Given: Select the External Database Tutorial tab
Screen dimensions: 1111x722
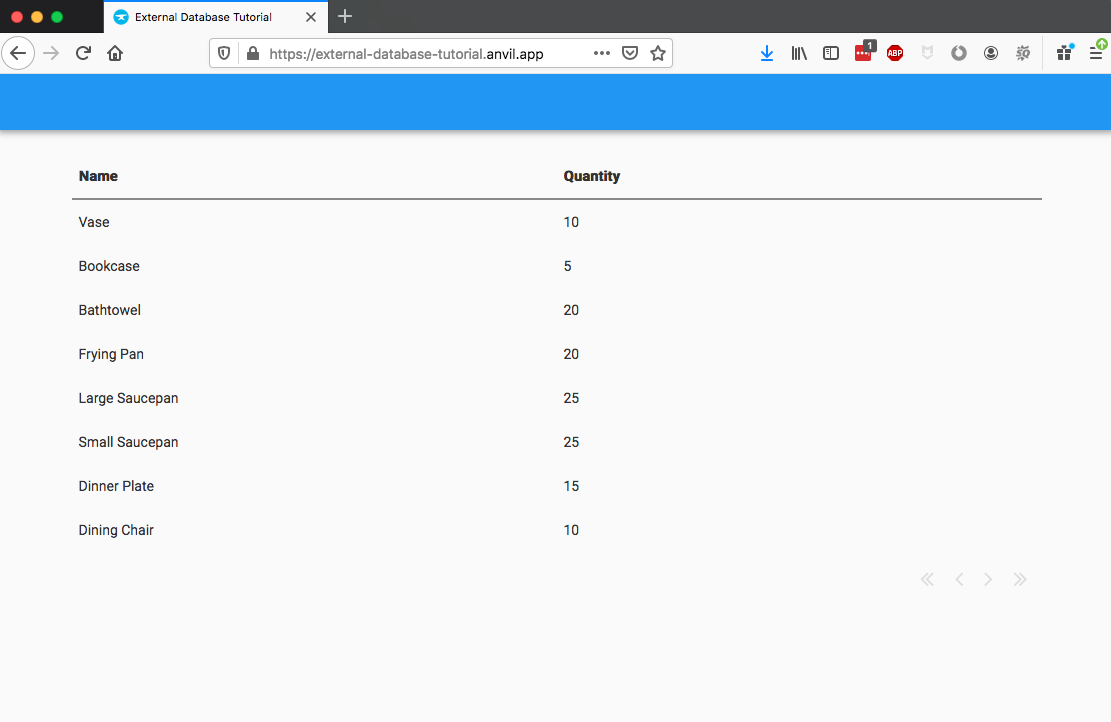Looking at the screenshot, I should (203, 17).
